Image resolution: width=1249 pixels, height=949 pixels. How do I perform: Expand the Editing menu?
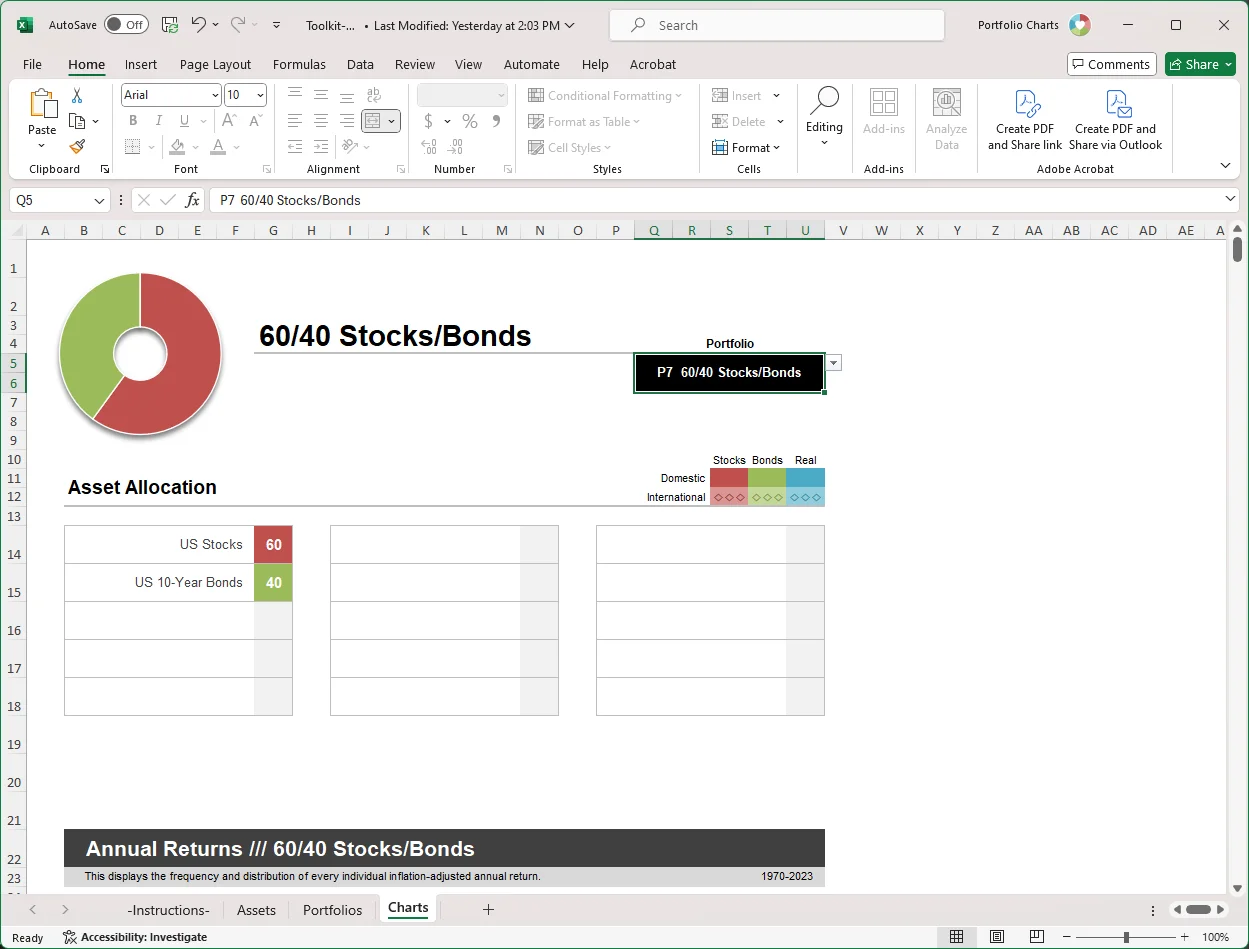tap(824, 117)
